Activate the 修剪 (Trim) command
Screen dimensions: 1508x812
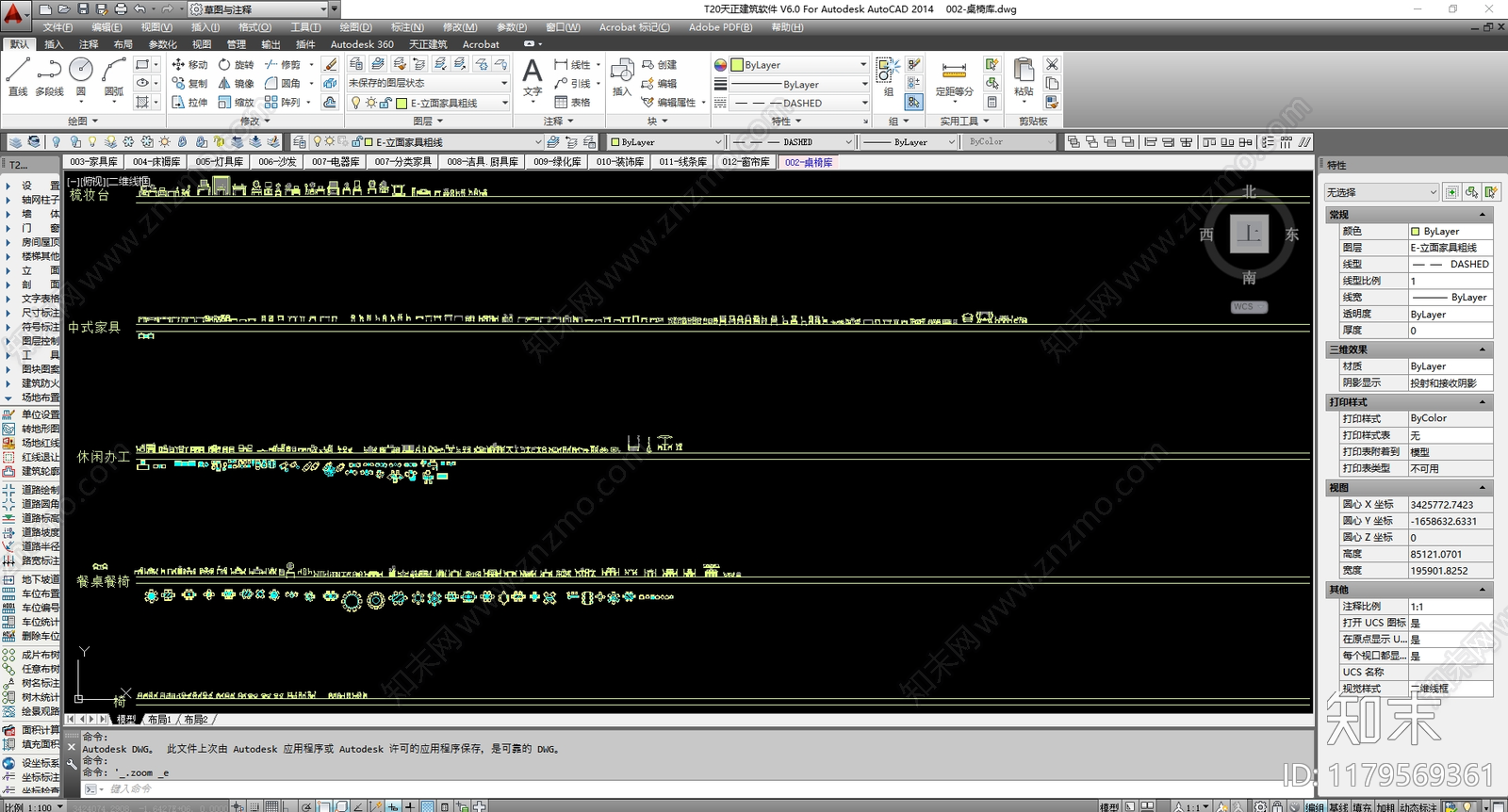[283, 64]
